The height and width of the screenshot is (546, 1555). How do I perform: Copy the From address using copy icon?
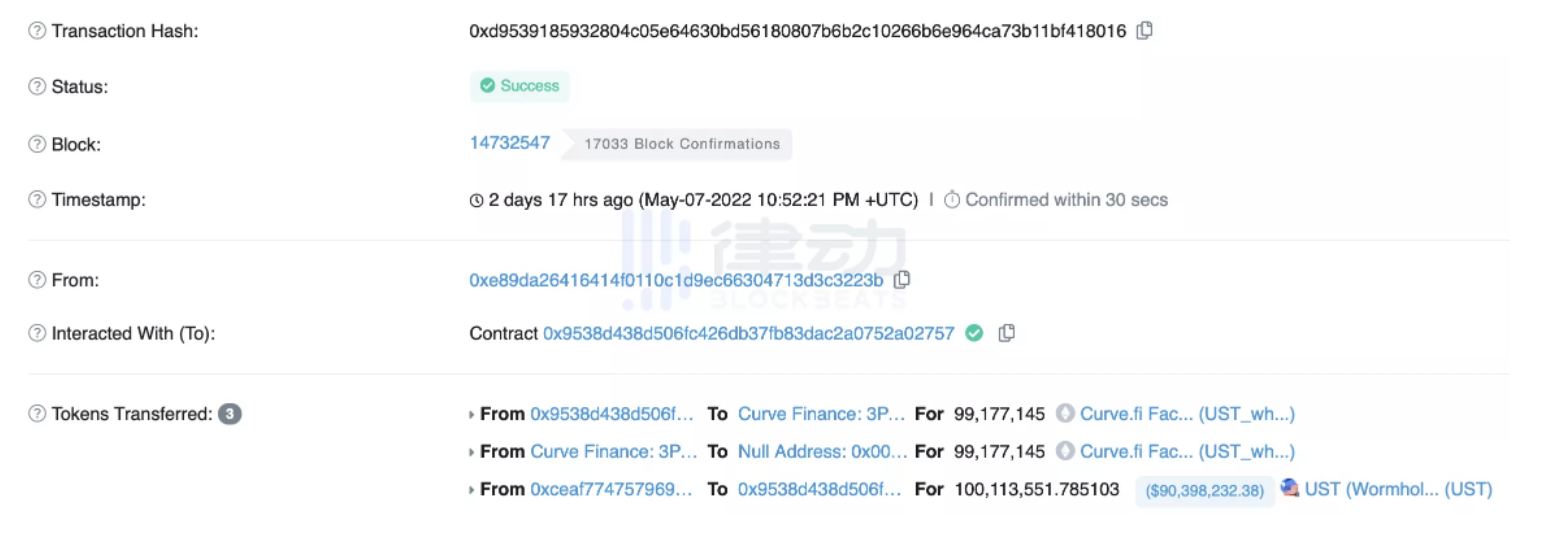click(x=902, y=279)
